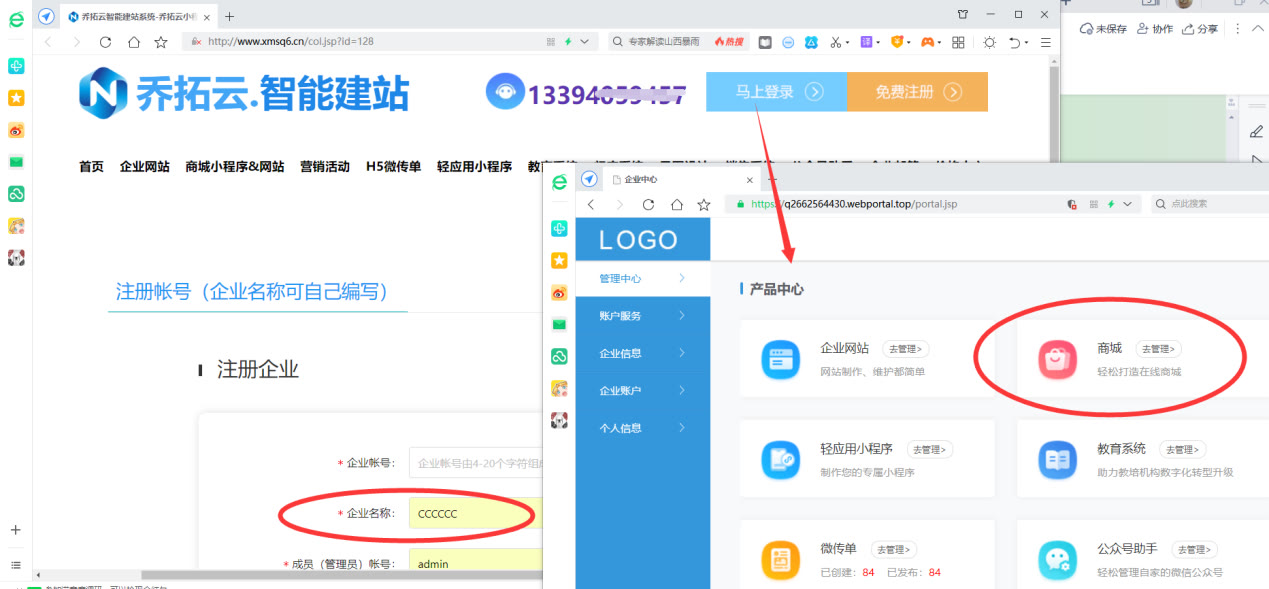
Task: Open the mail icon in the sidebar
Action: (15, 161)
